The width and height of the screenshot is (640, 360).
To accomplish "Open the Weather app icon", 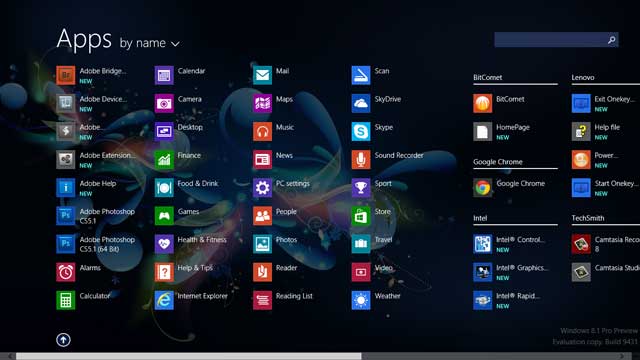I will coord(361,300).
